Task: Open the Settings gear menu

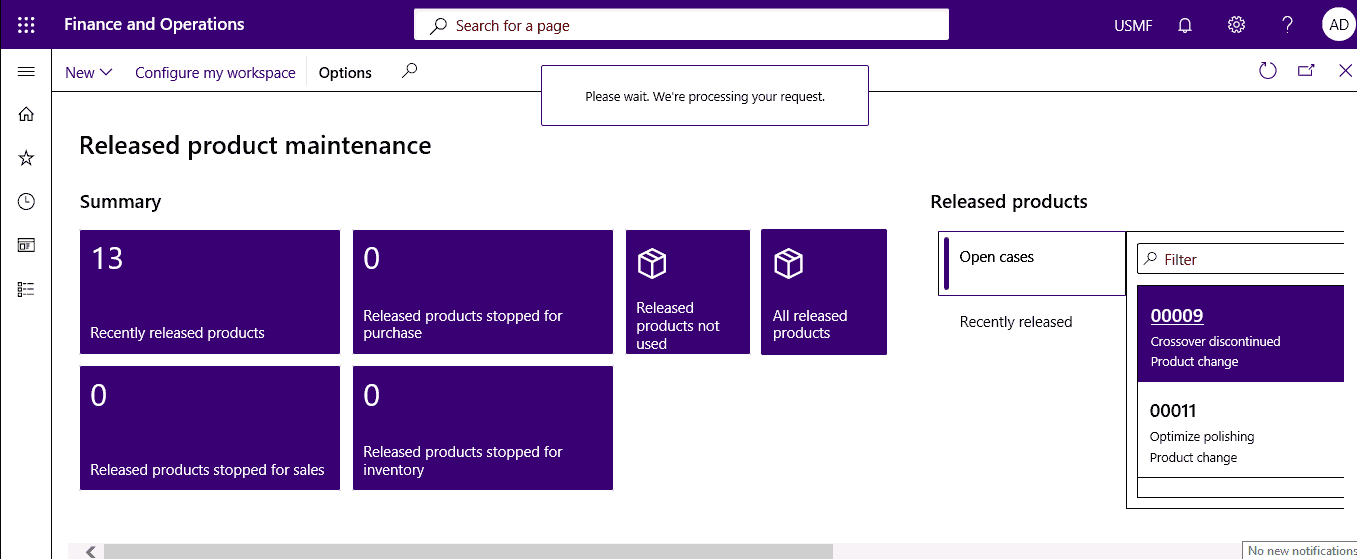Action: [x=1236, y=25]
